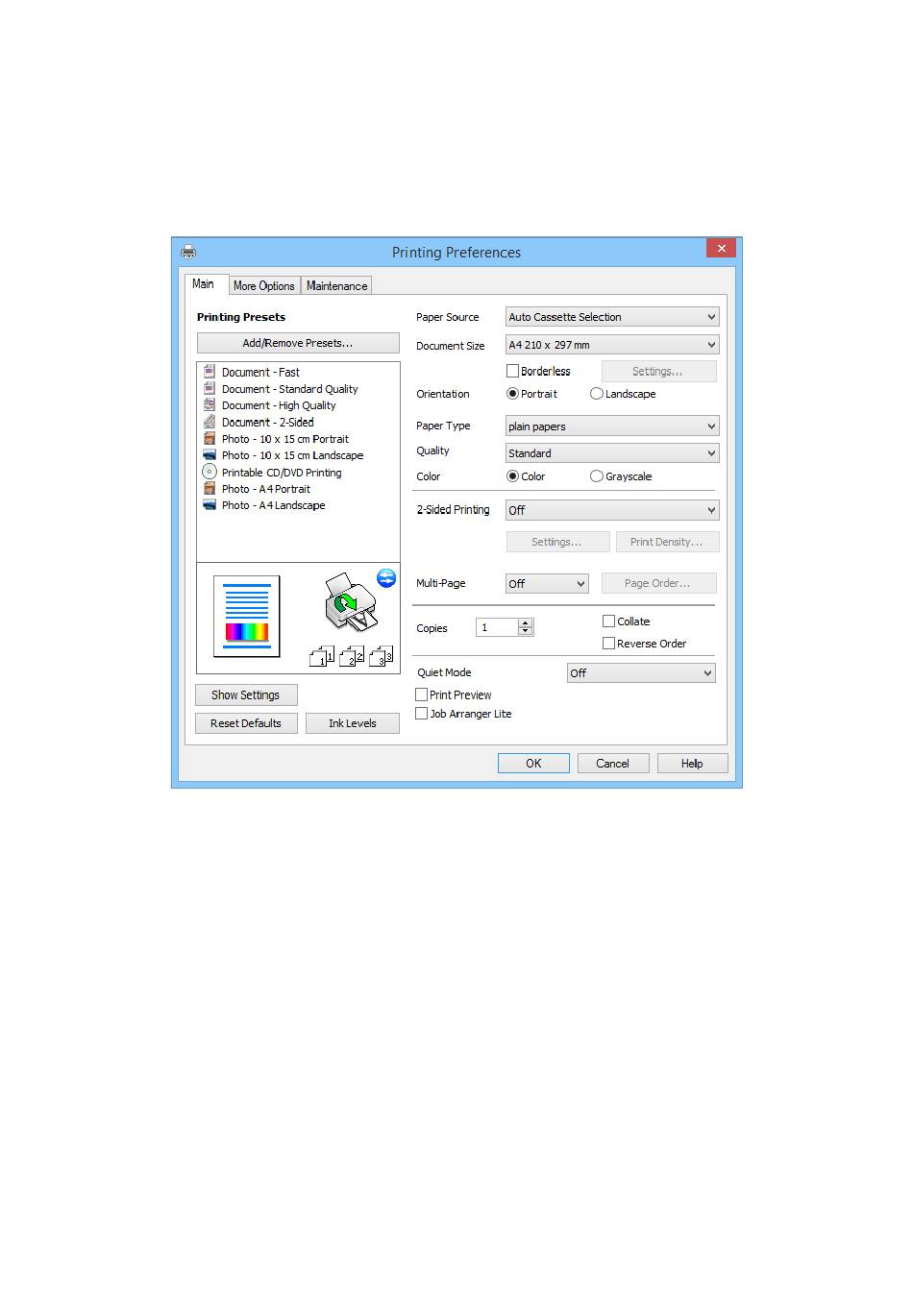Select Color printing option
This screenshot has height=1316, width=913.
point(513,476)
